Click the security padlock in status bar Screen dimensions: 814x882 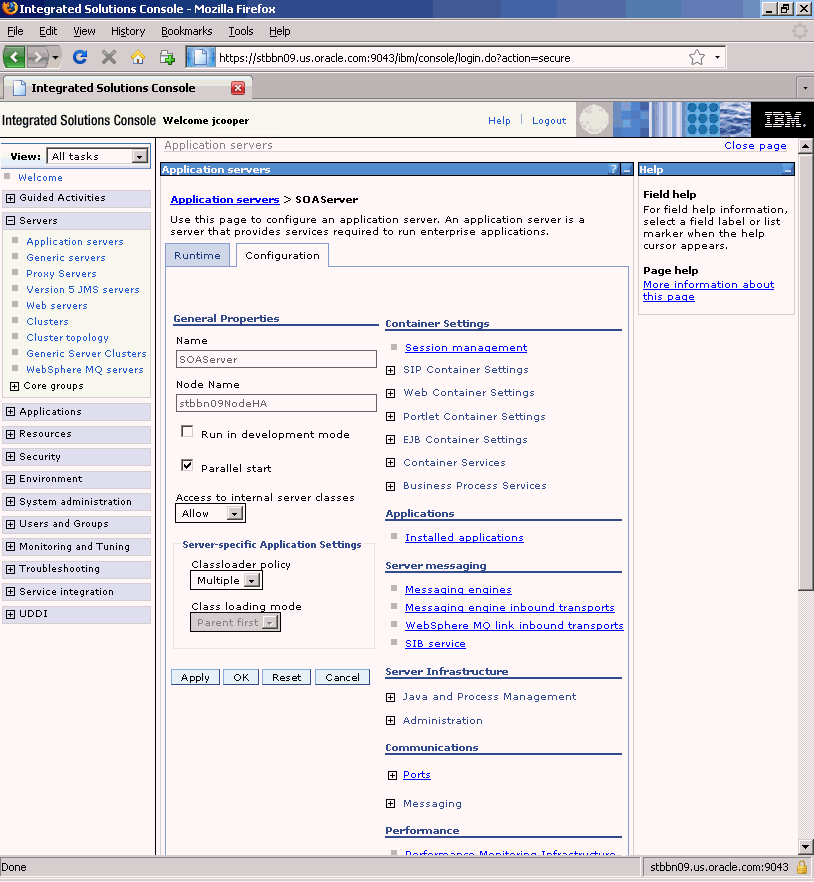click(x=802, y=867)
